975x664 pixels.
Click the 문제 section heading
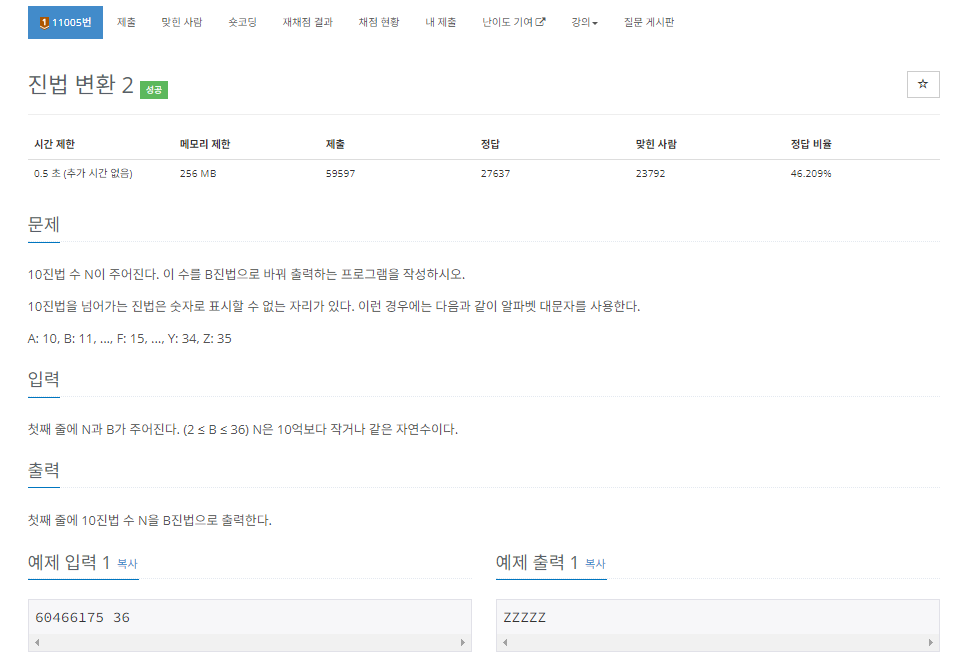click(x=44, y=224)
